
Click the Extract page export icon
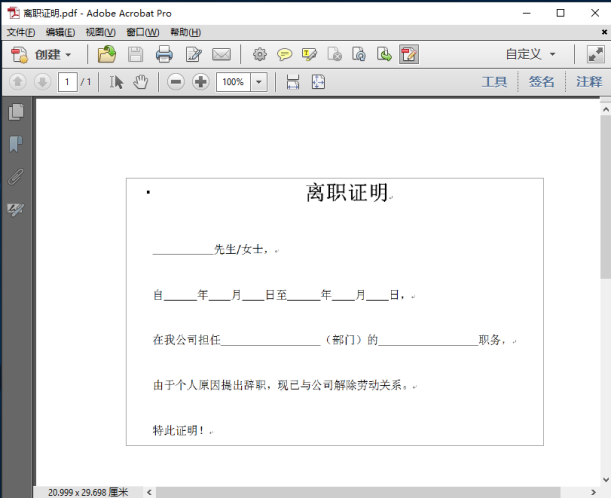coord(384,55)
